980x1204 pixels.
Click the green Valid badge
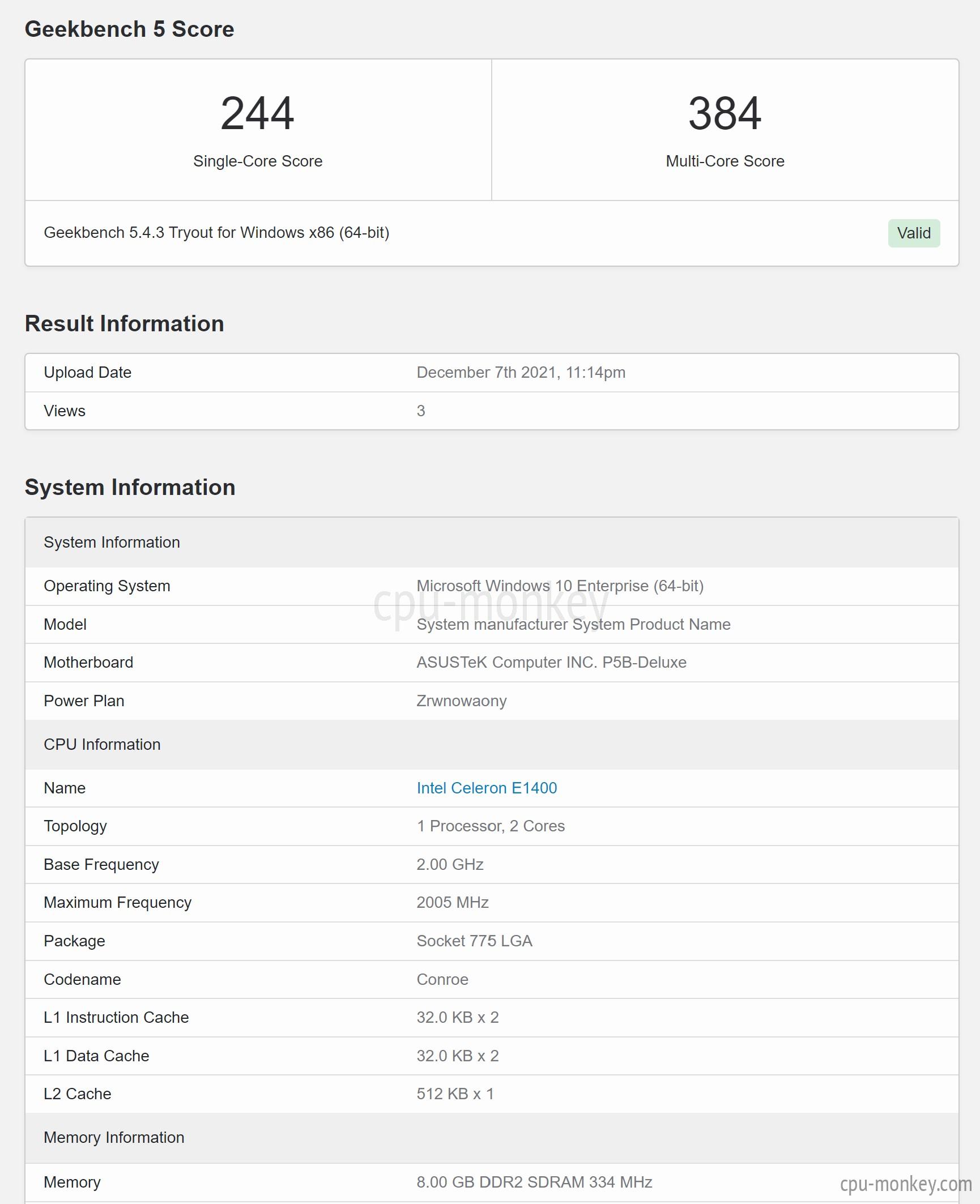[x=914, y=233]
